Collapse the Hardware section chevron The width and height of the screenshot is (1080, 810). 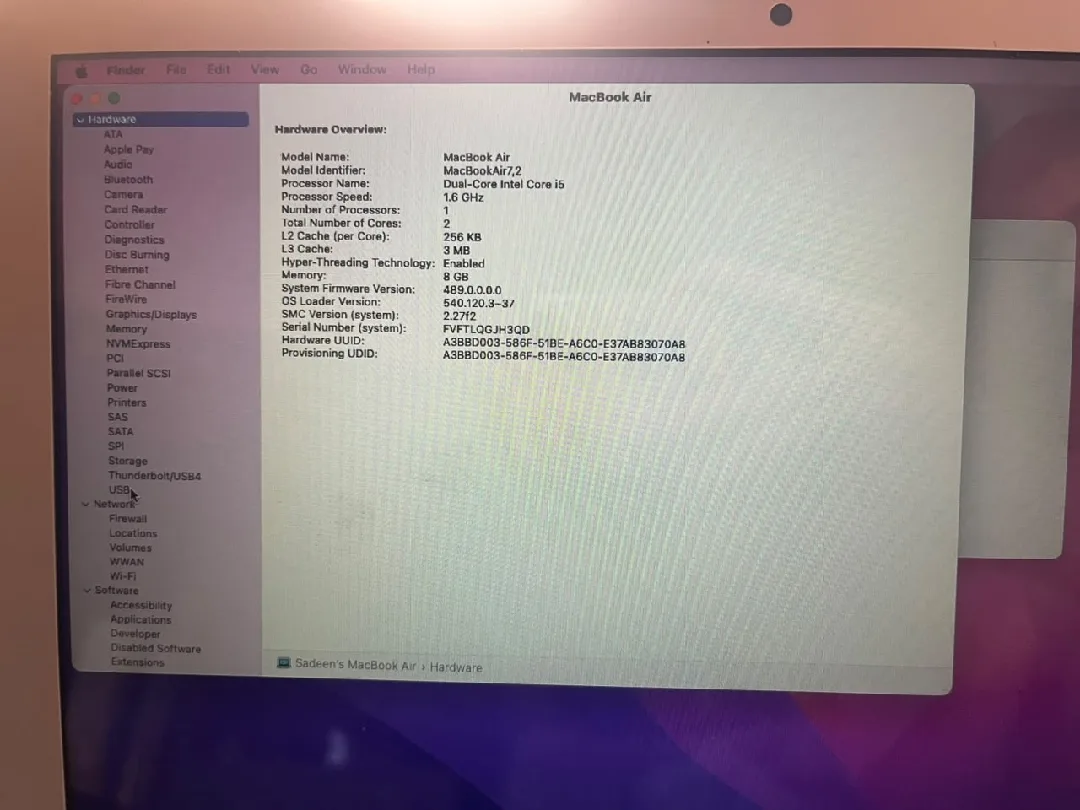coord(80,120)
